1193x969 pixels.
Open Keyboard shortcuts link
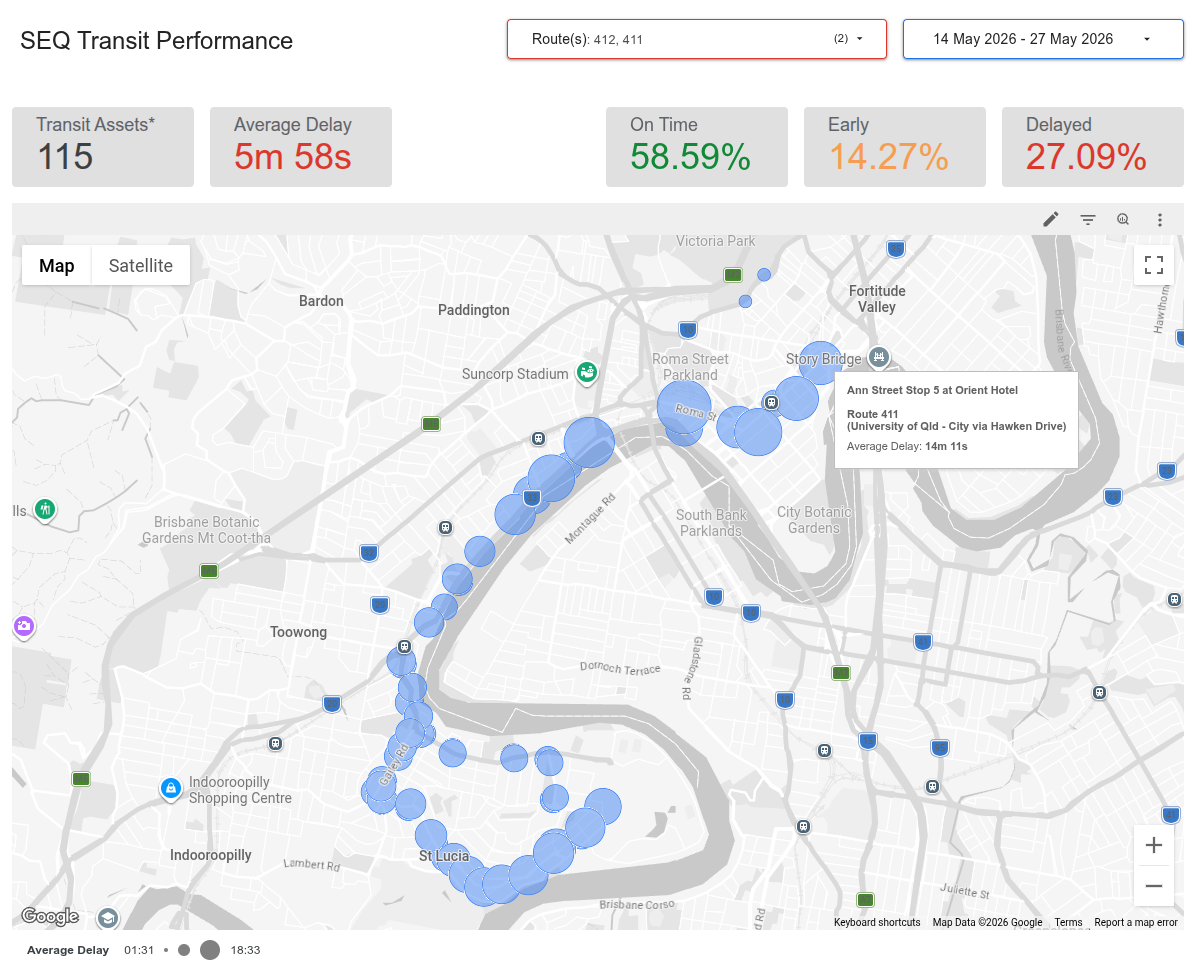[876, 922]
